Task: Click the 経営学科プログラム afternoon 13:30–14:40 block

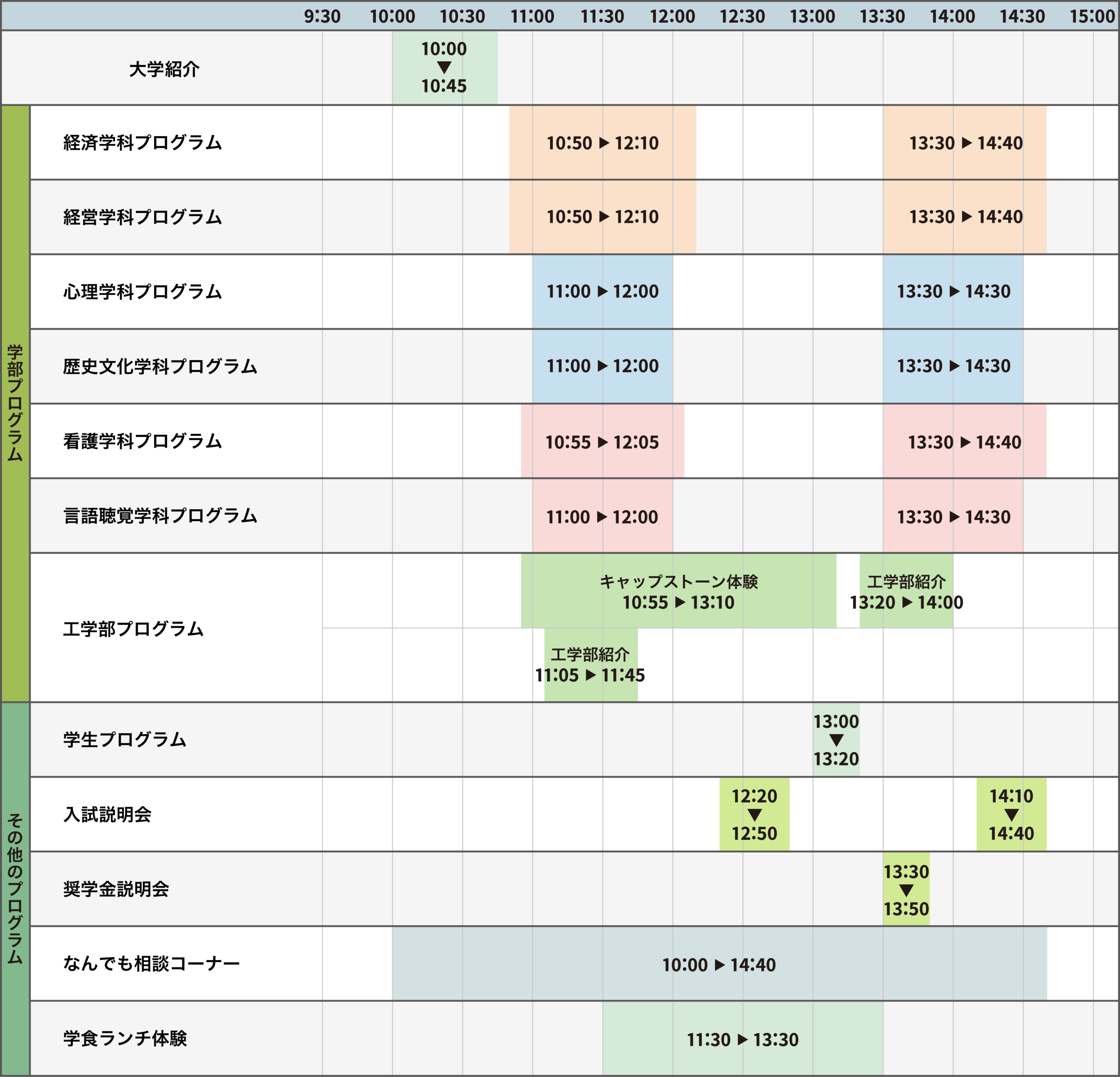Action: pos(965,217)
